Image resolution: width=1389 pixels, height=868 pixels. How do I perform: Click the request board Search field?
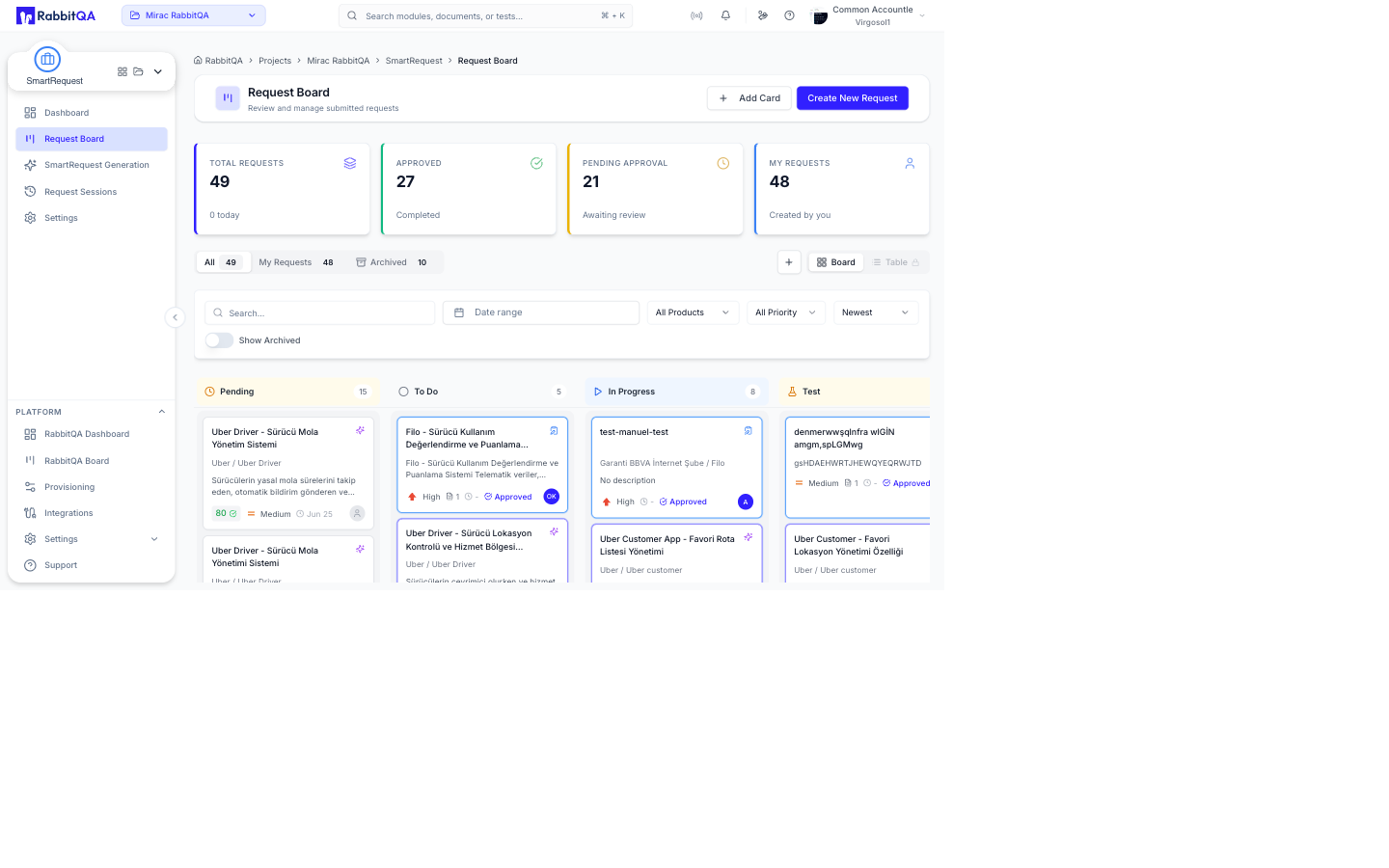[320, 312]
